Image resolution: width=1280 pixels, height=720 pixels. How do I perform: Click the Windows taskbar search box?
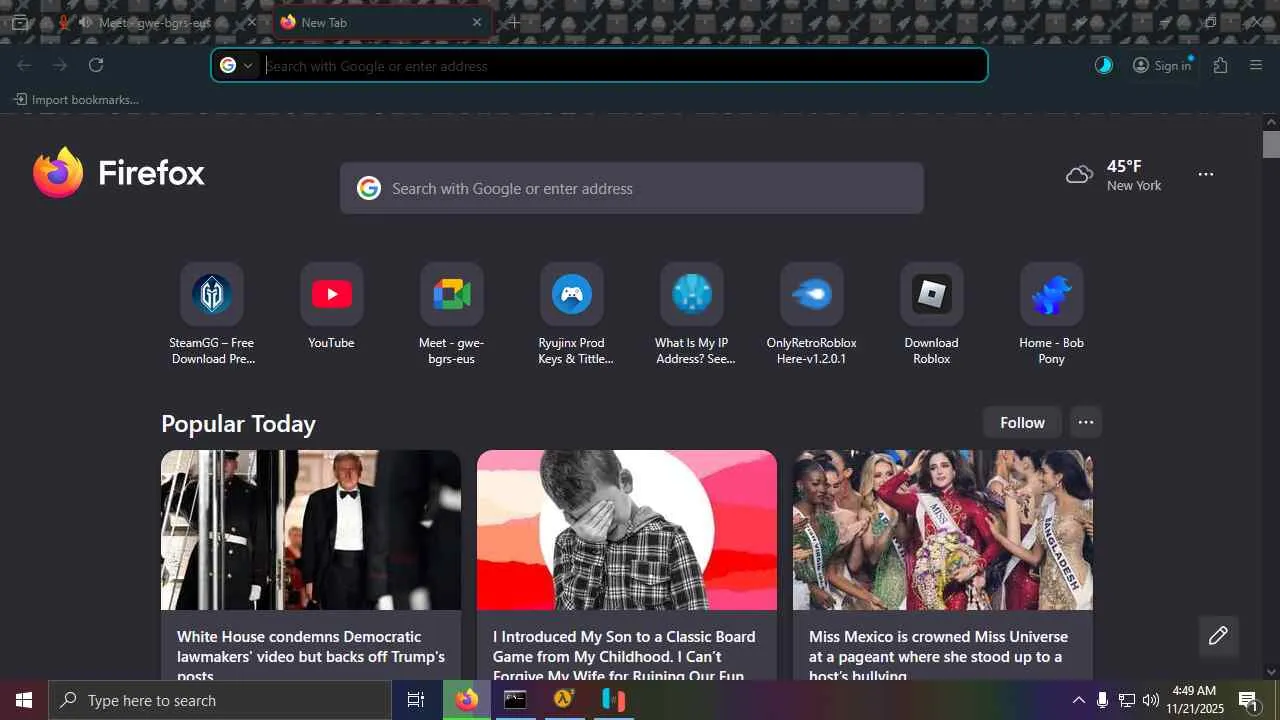pyautogui.click(x=220, y=700)
